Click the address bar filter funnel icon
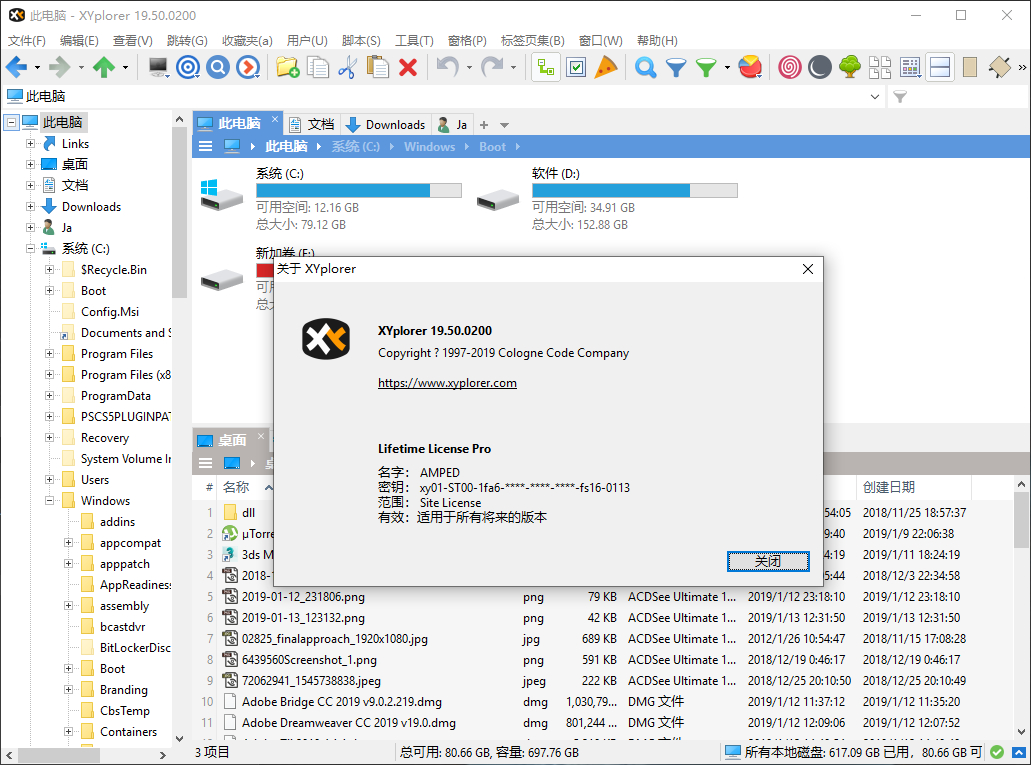Screen dimensions: 1031x765 coord(900,97)
